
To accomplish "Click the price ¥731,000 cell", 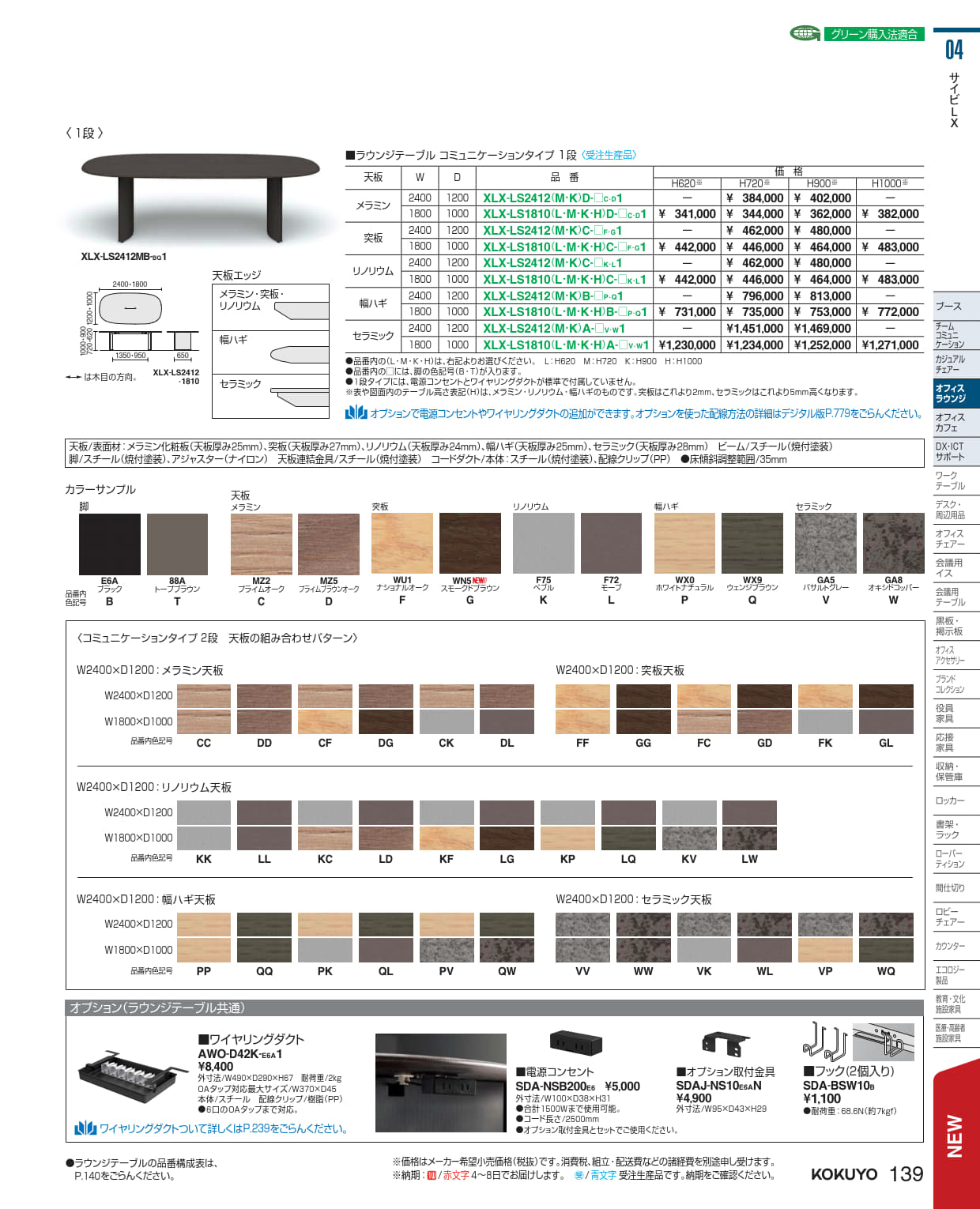I will pos(687,312).
